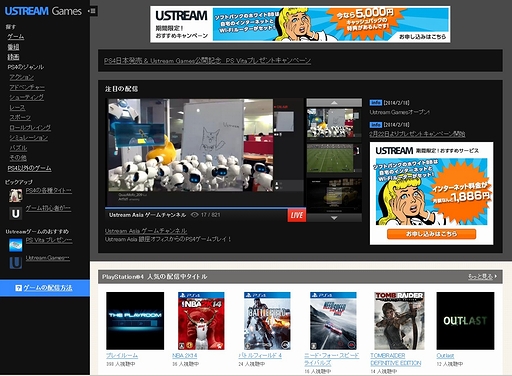Click the PS4 titles pickup thumbnail icon
Image resolution: width=512 pixels, height=376 pixels.
[x=15, y=195]
